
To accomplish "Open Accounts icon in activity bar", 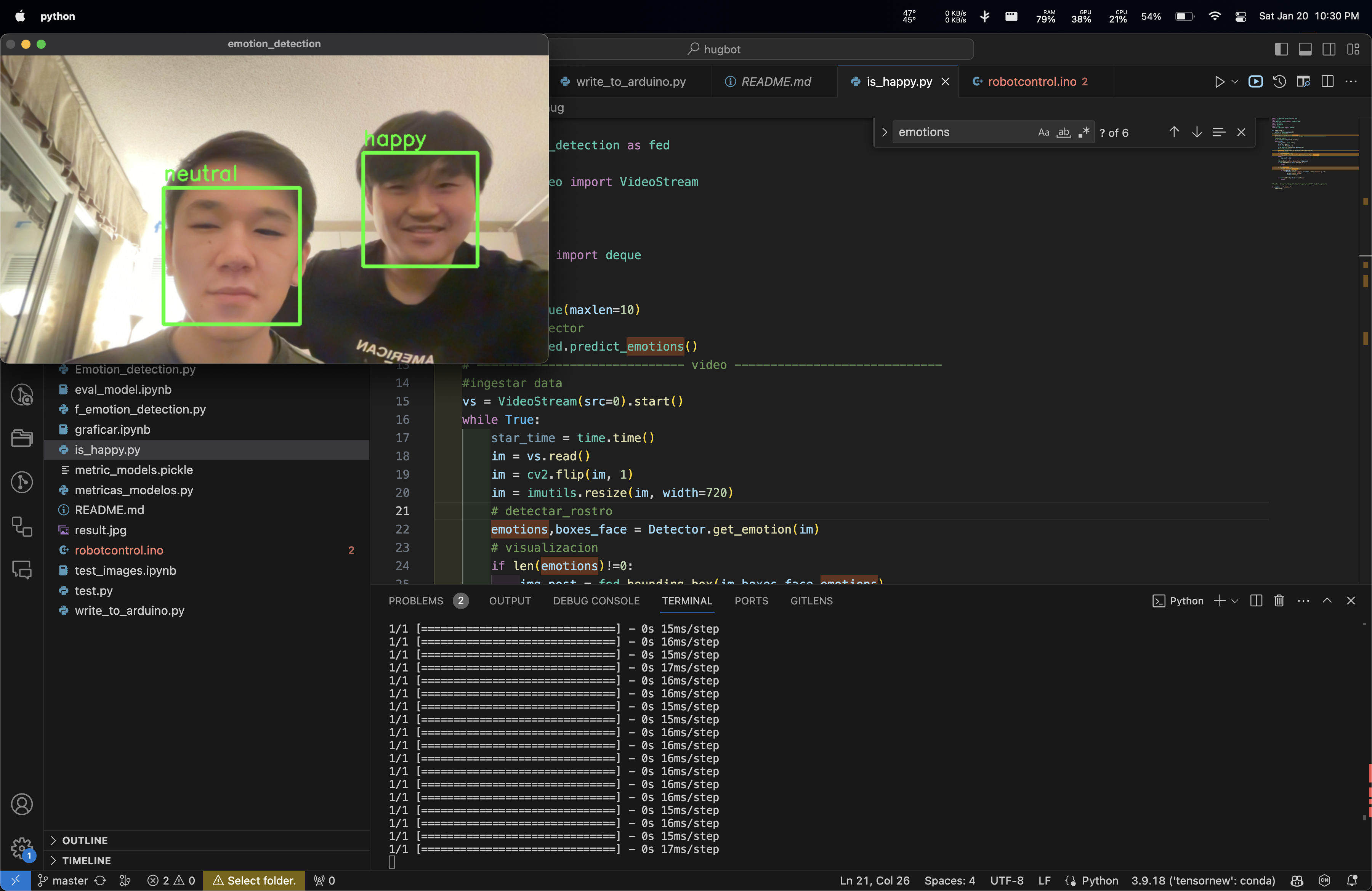I will click(22, 804).
